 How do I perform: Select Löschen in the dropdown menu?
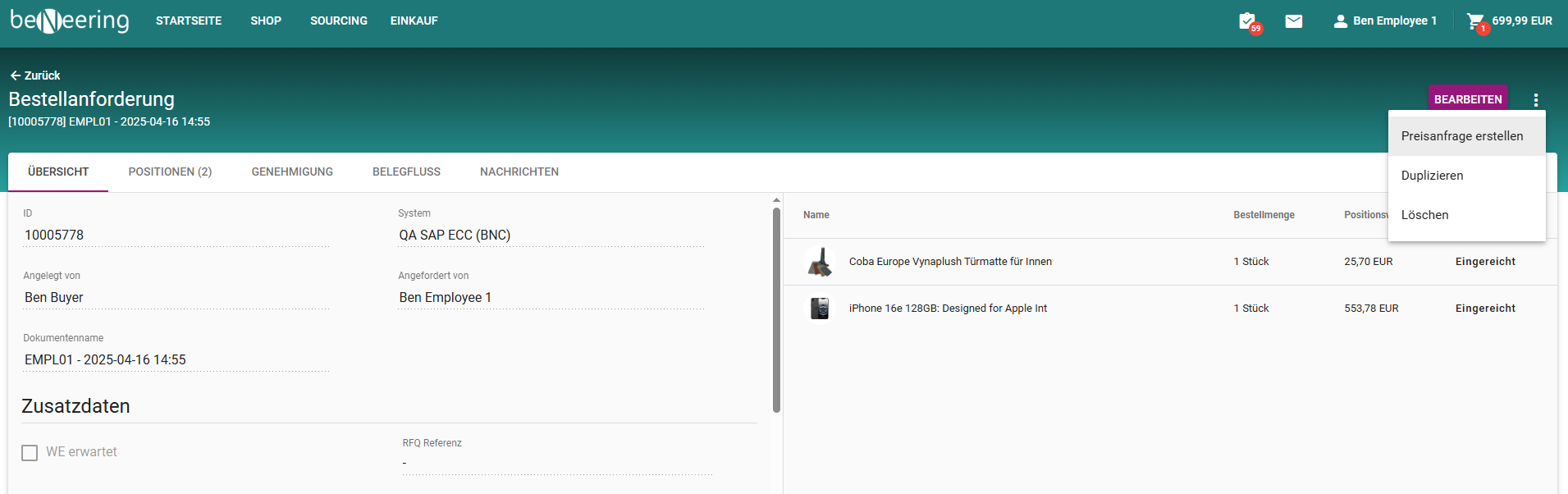point(1424,215)
